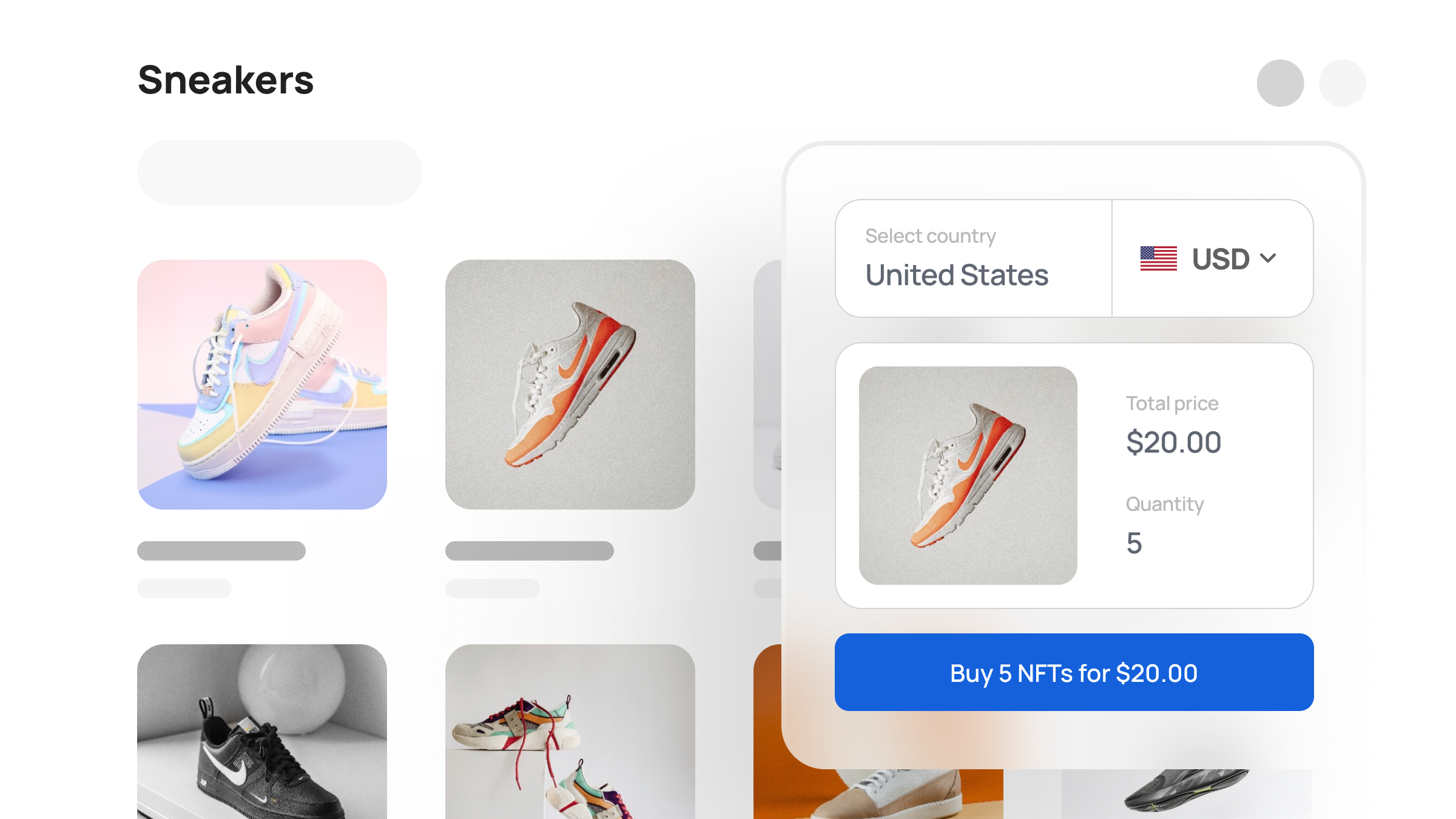Click title placeholder under pastel sneaker
This screenshot has width=1456, height=819.
tap(221, 551)
